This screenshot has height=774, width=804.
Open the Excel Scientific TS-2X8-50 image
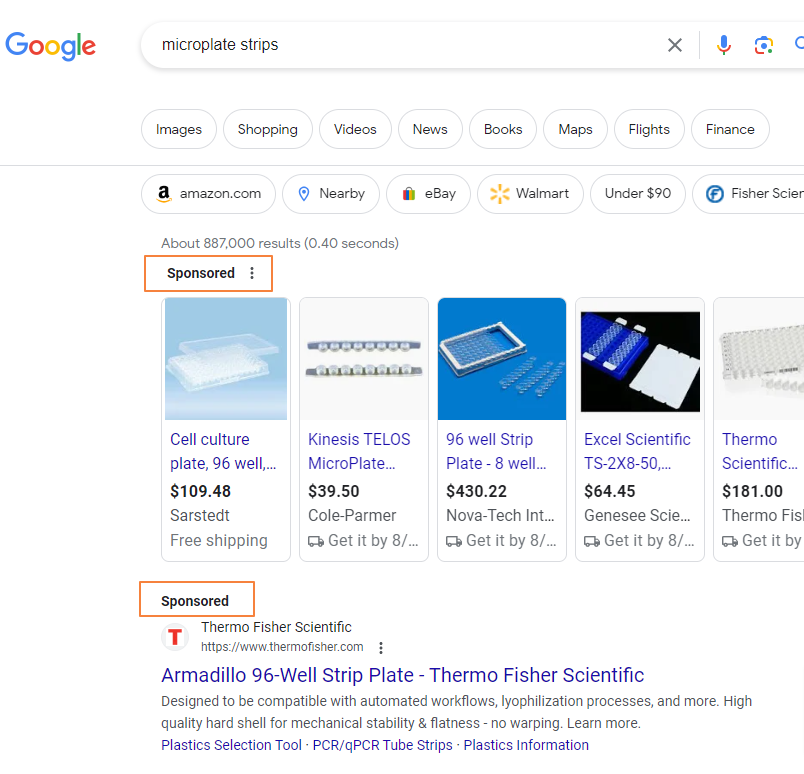640,361
